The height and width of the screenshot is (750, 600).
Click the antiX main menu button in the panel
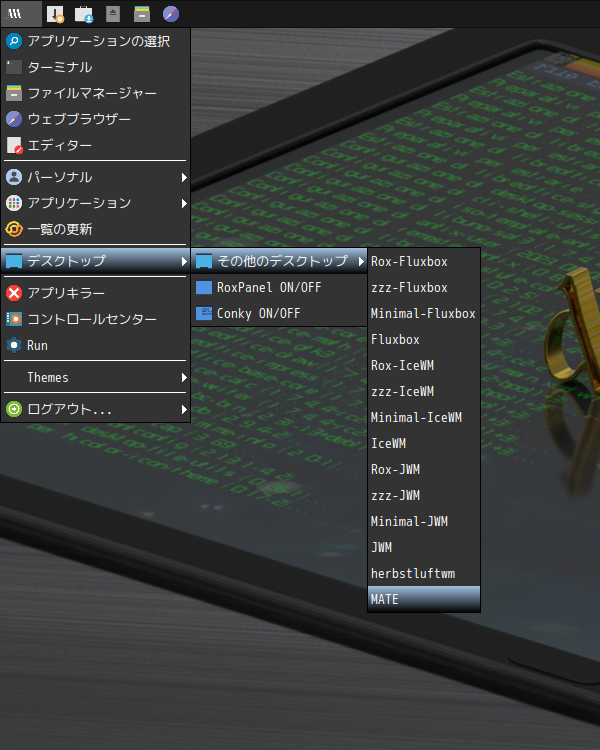click(21, 13)
